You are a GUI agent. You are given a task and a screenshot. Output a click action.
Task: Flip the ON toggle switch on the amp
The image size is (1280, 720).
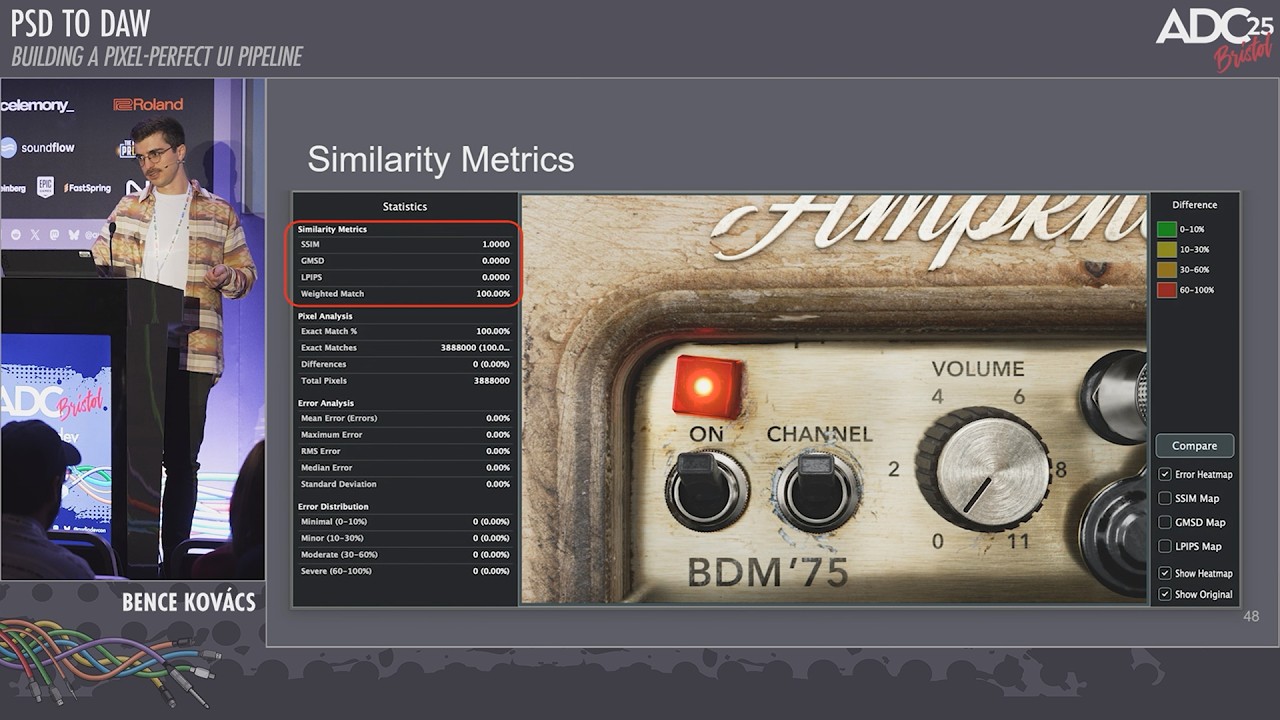(x=706, y=488)
